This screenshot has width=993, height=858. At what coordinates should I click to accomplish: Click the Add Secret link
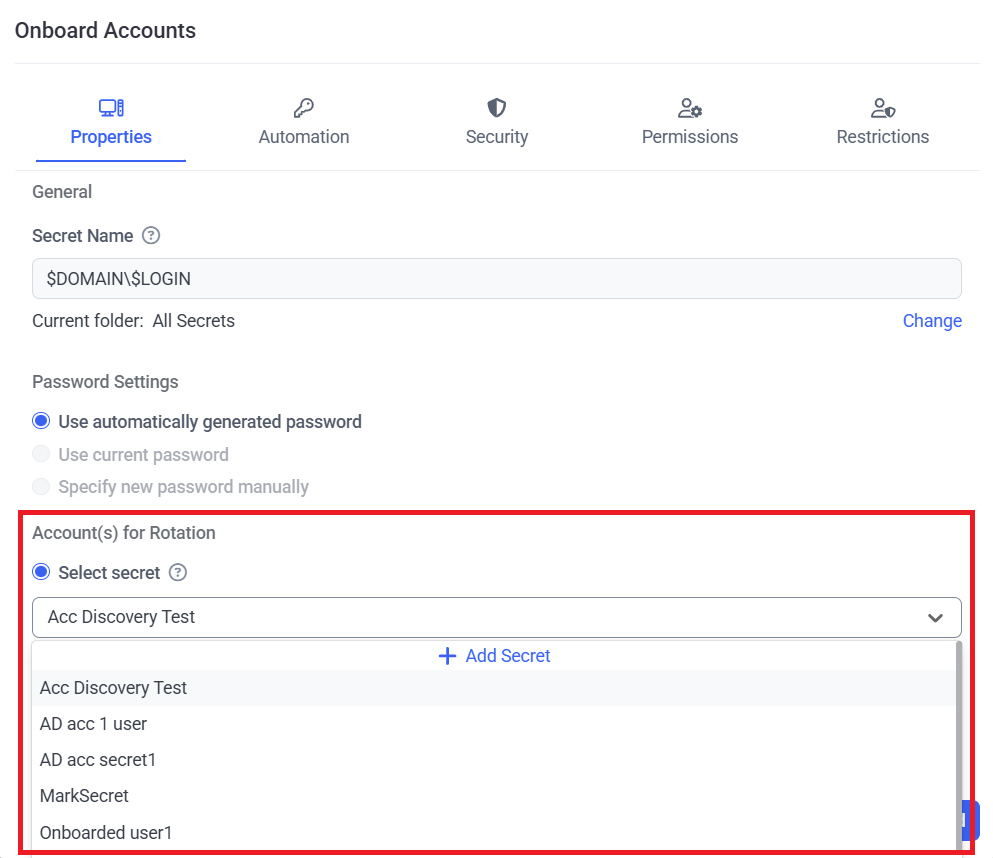pyautogui.click(x=507, y=656)
